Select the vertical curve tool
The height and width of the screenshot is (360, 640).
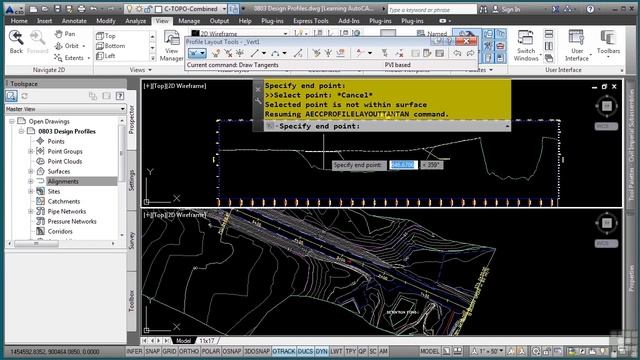coord(276,53)
